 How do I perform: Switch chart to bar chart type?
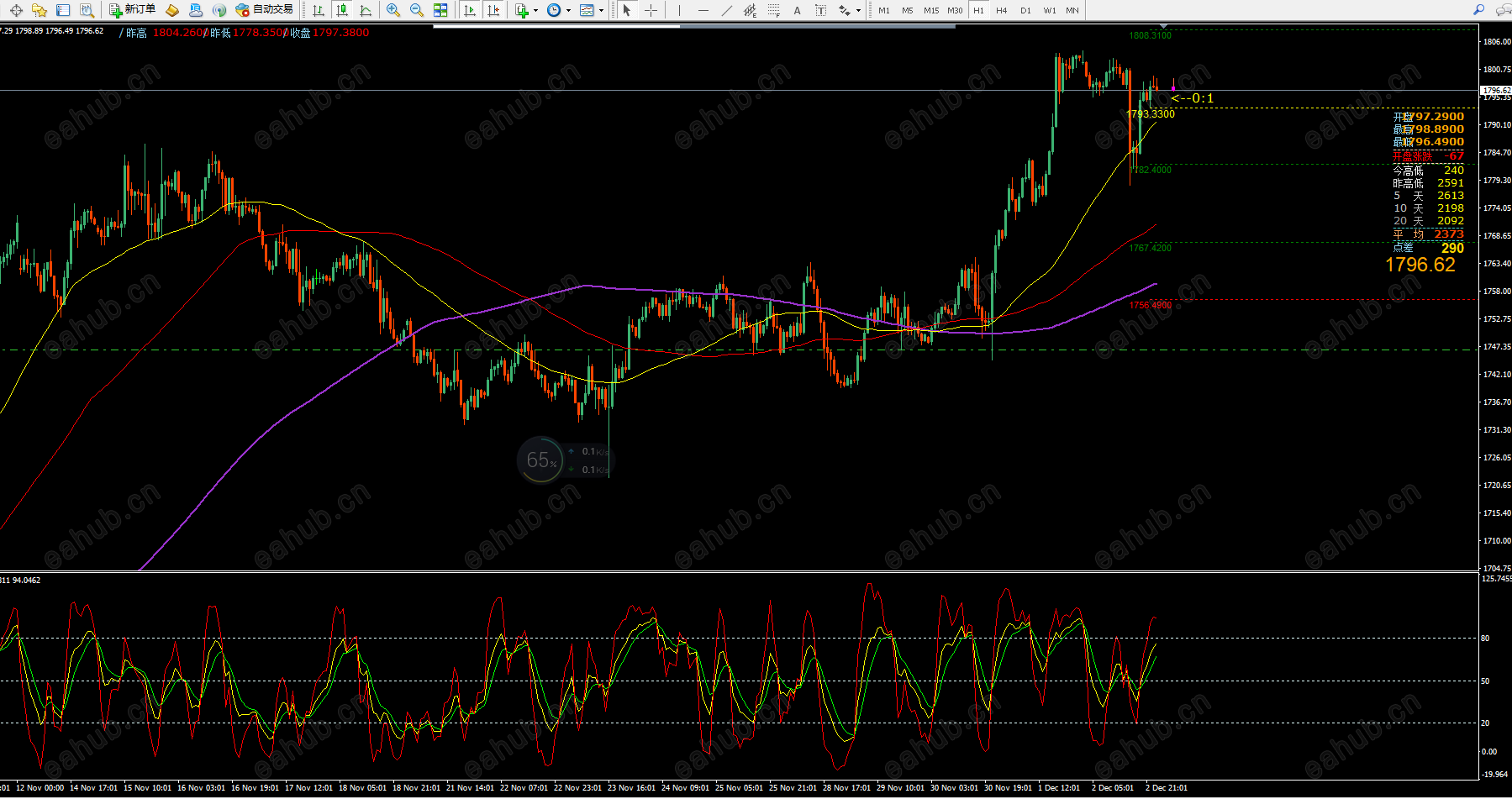click(x=319, y=10)
